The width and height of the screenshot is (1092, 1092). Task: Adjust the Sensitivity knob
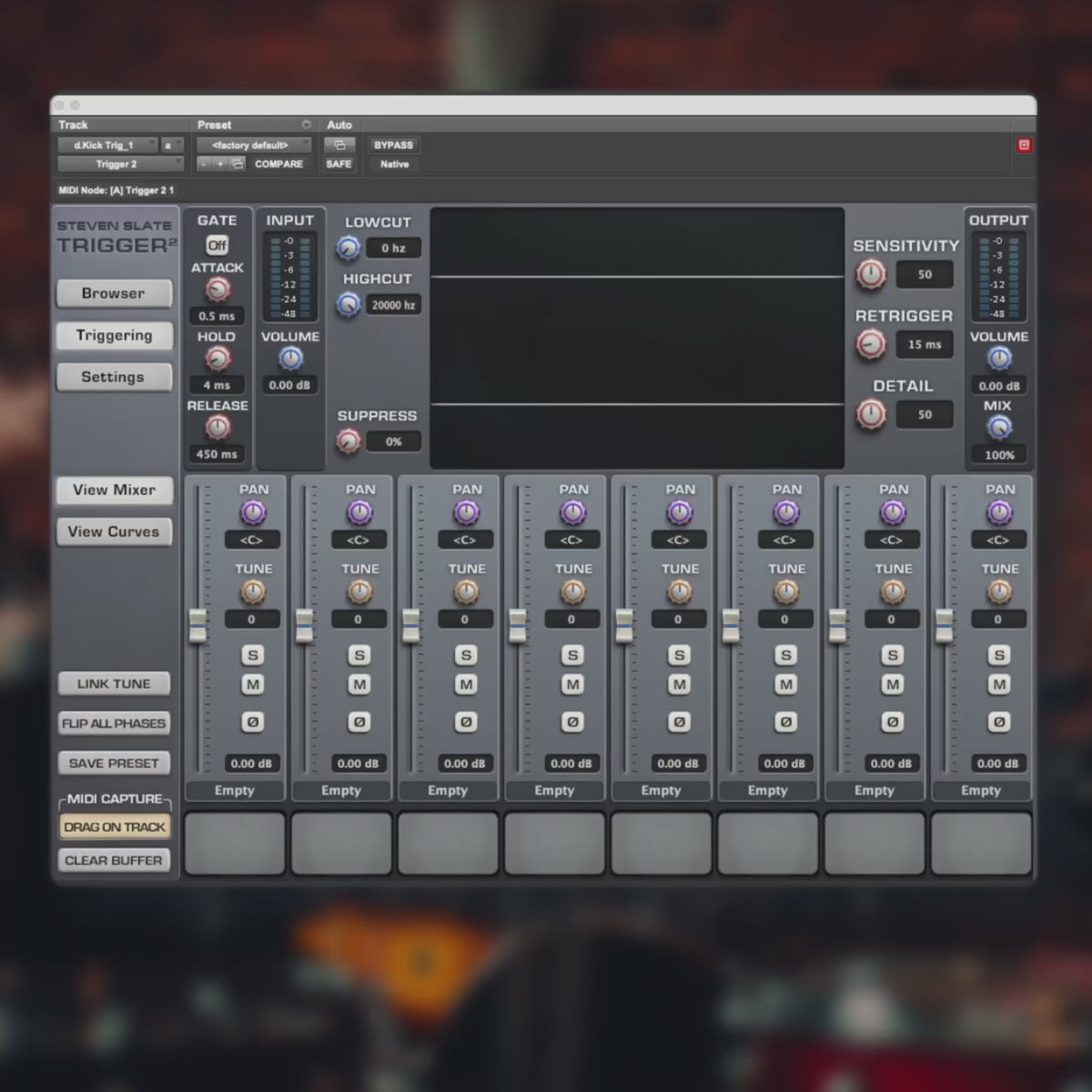pos(871,274)
